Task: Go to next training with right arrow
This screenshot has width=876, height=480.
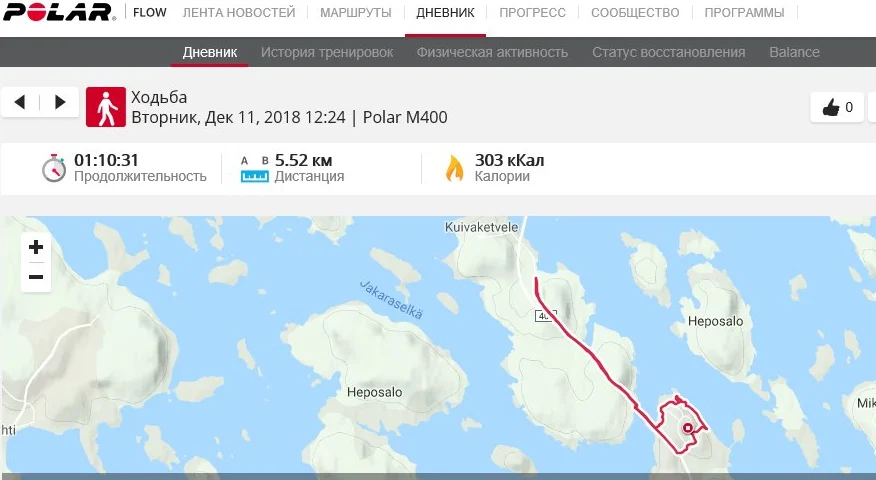Action: [x=60, y=102]
